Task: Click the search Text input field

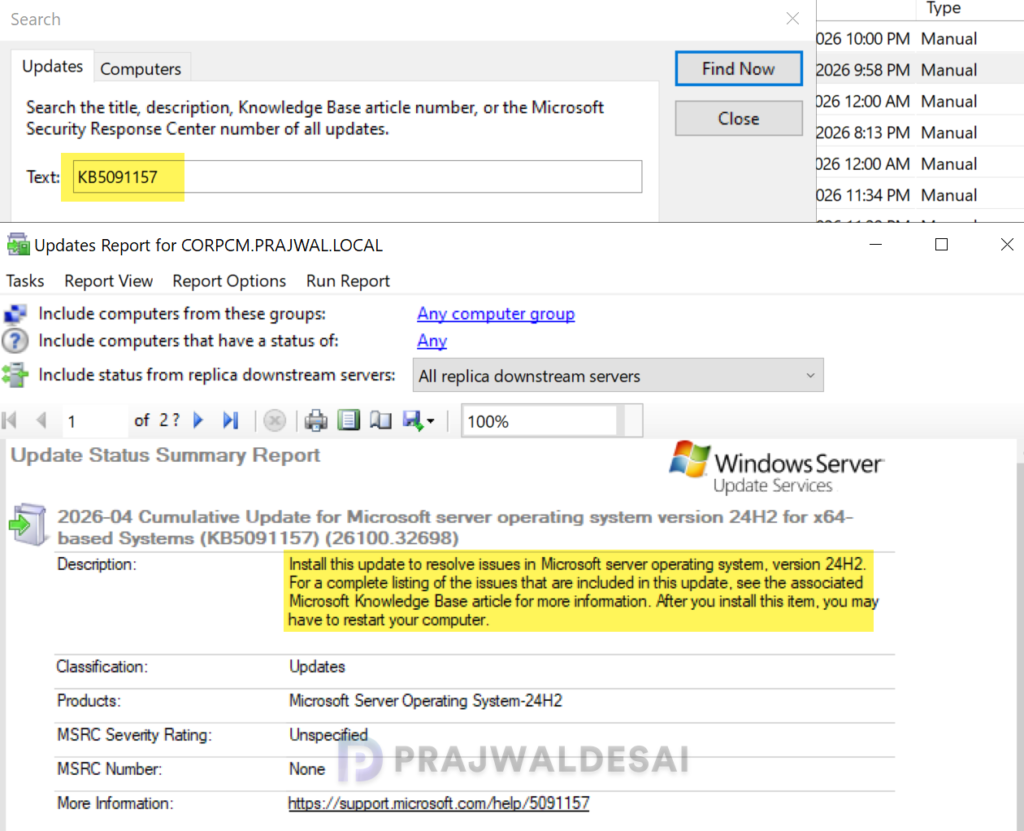Action: click(357, 176)
